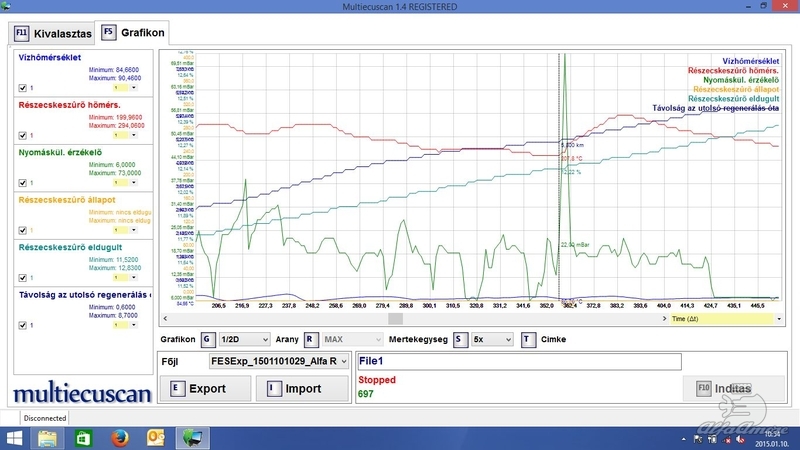Launch Firefox from the taskbar
This screenshot has height=450, width=800.
[119, 437]
